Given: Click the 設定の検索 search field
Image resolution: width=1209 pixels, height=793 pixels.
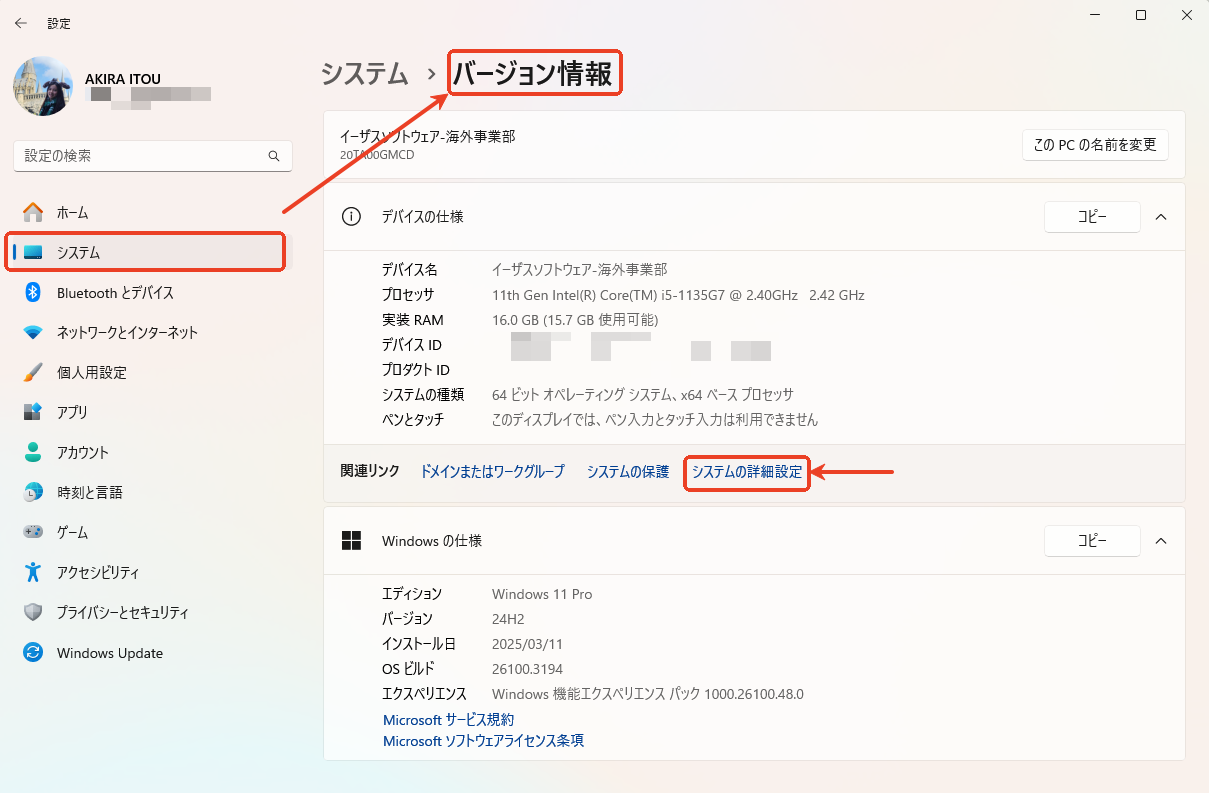Looking at the screenshot, I should 152,156.
